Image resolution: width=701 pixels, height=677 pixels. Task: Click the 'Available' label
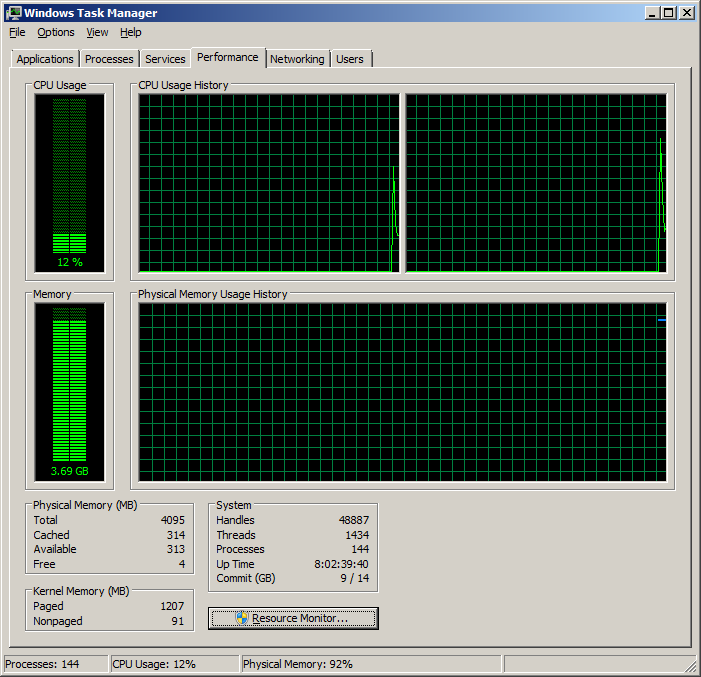[x=55, y=549]
